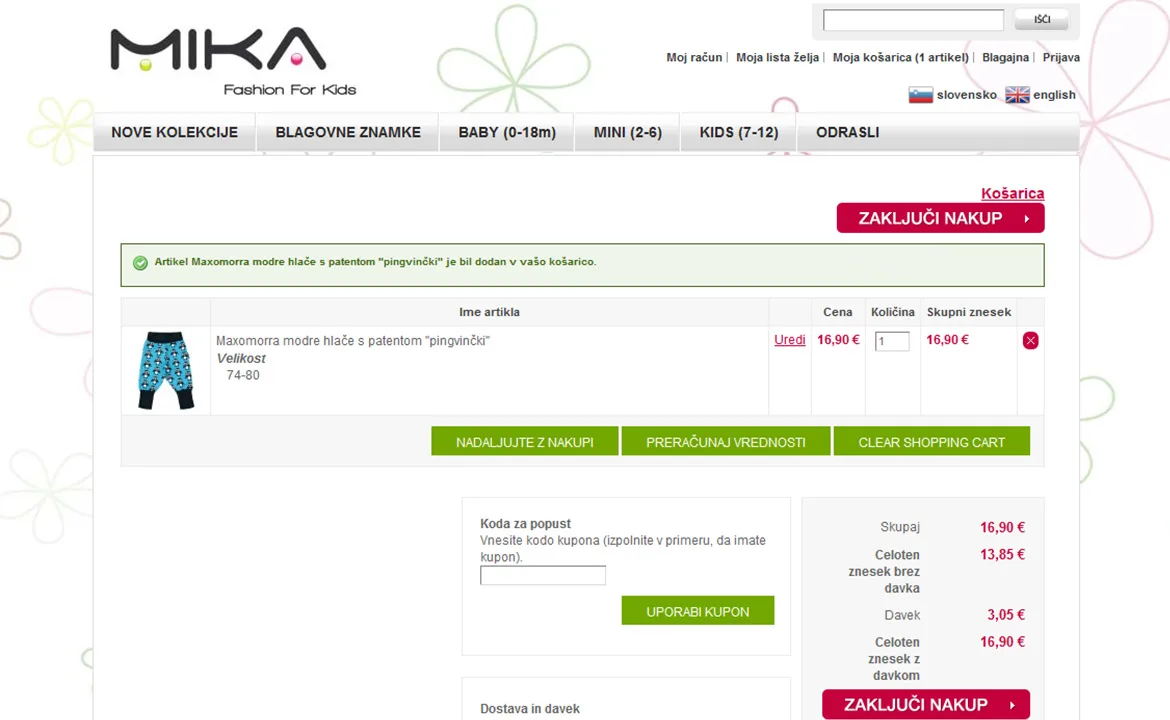Click the UPORABI KUPON button
This screenshot has height=720, width=1170.
(698, 611)
